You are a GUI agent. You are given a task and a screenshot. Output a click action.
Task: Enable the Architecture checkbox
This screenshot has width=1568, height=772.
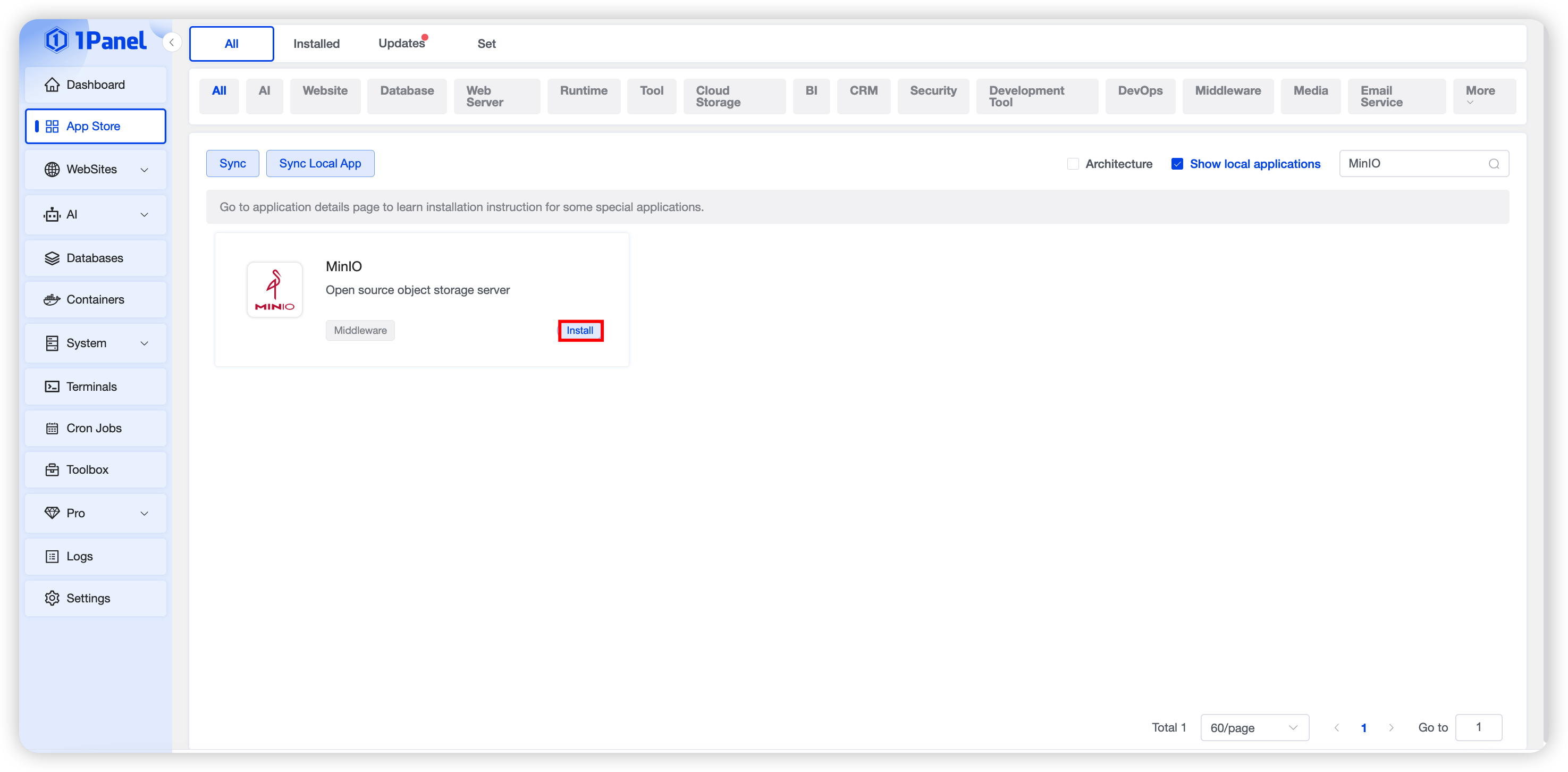pyautogui.click(x=1073, y=164)
